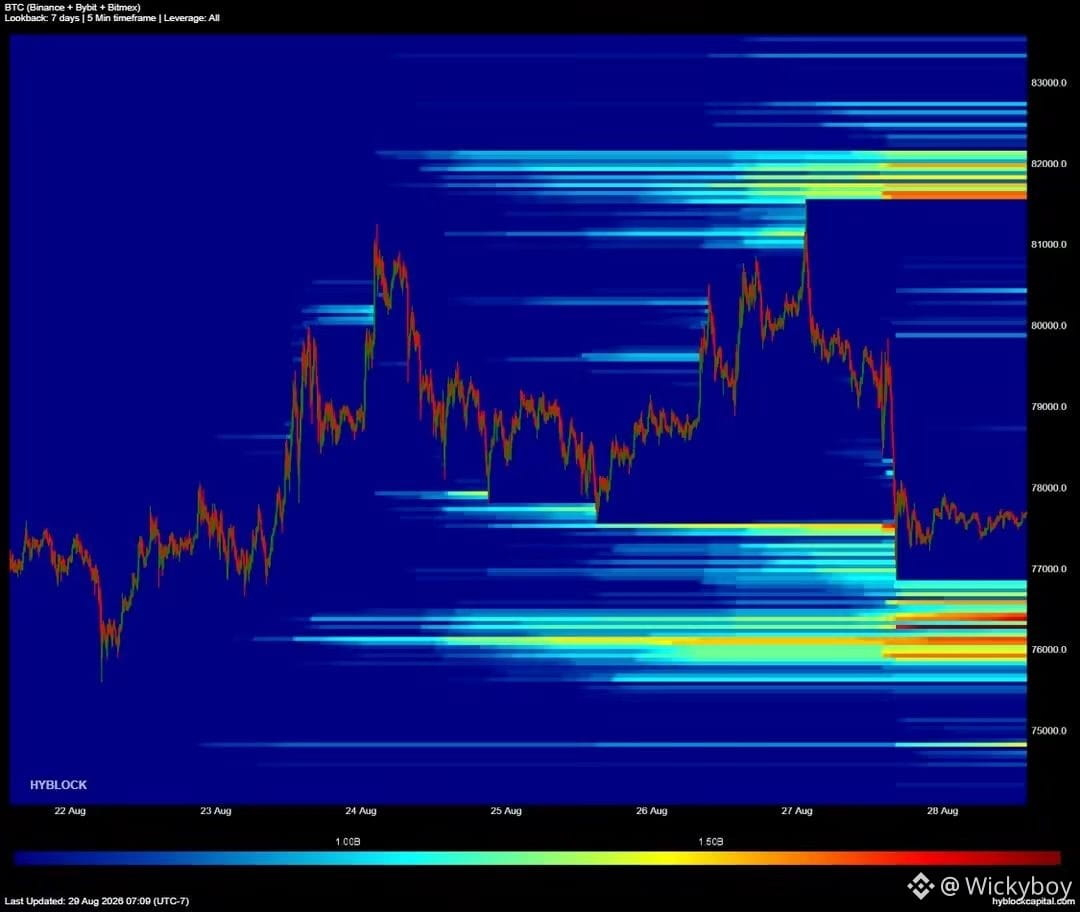Select the 24 Aug date label

[x=361, y=811]
